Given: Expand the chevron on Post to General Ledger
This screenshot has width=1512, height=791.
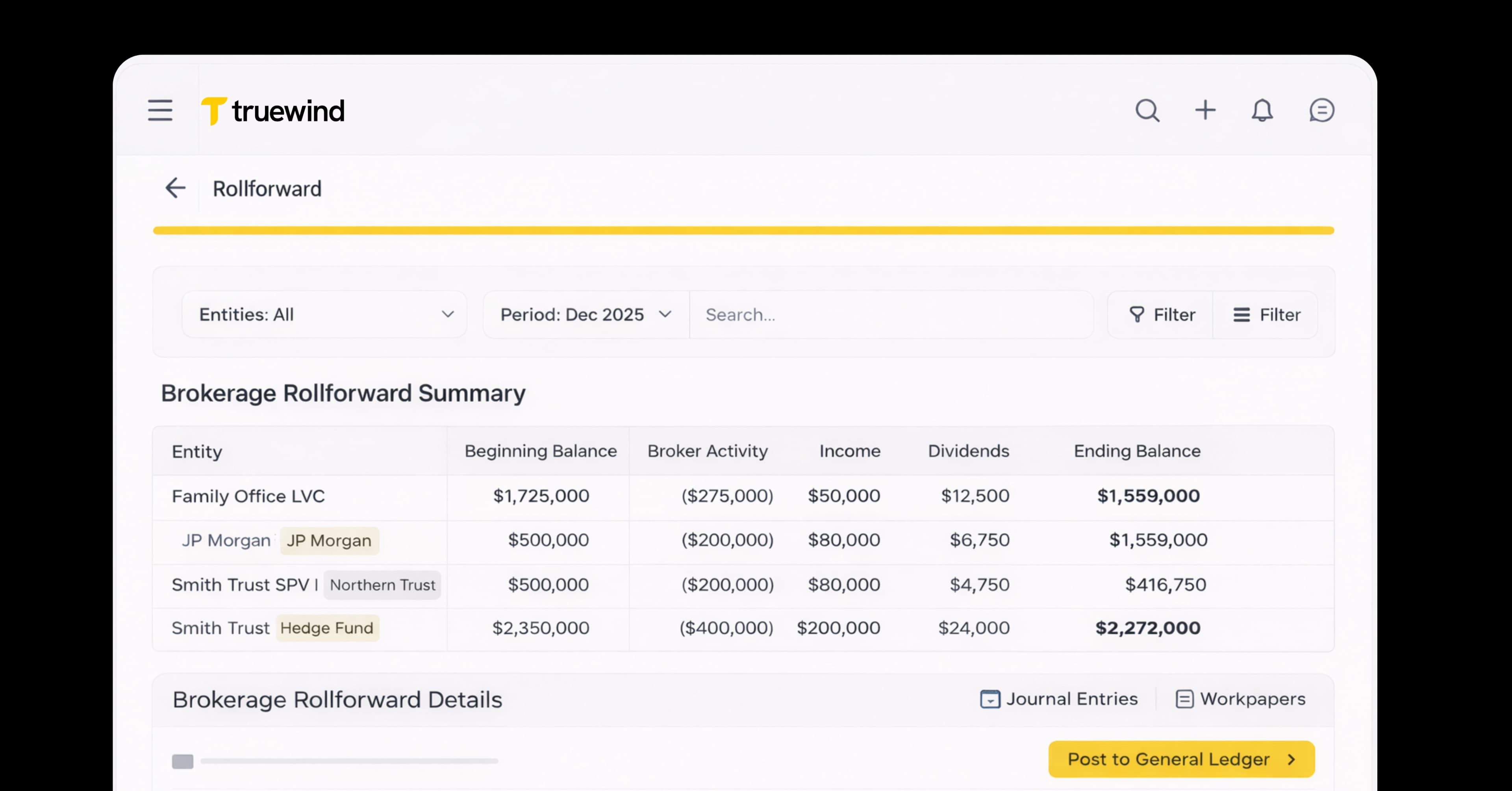Looking at the screenshot, I should pos(1291,759).
